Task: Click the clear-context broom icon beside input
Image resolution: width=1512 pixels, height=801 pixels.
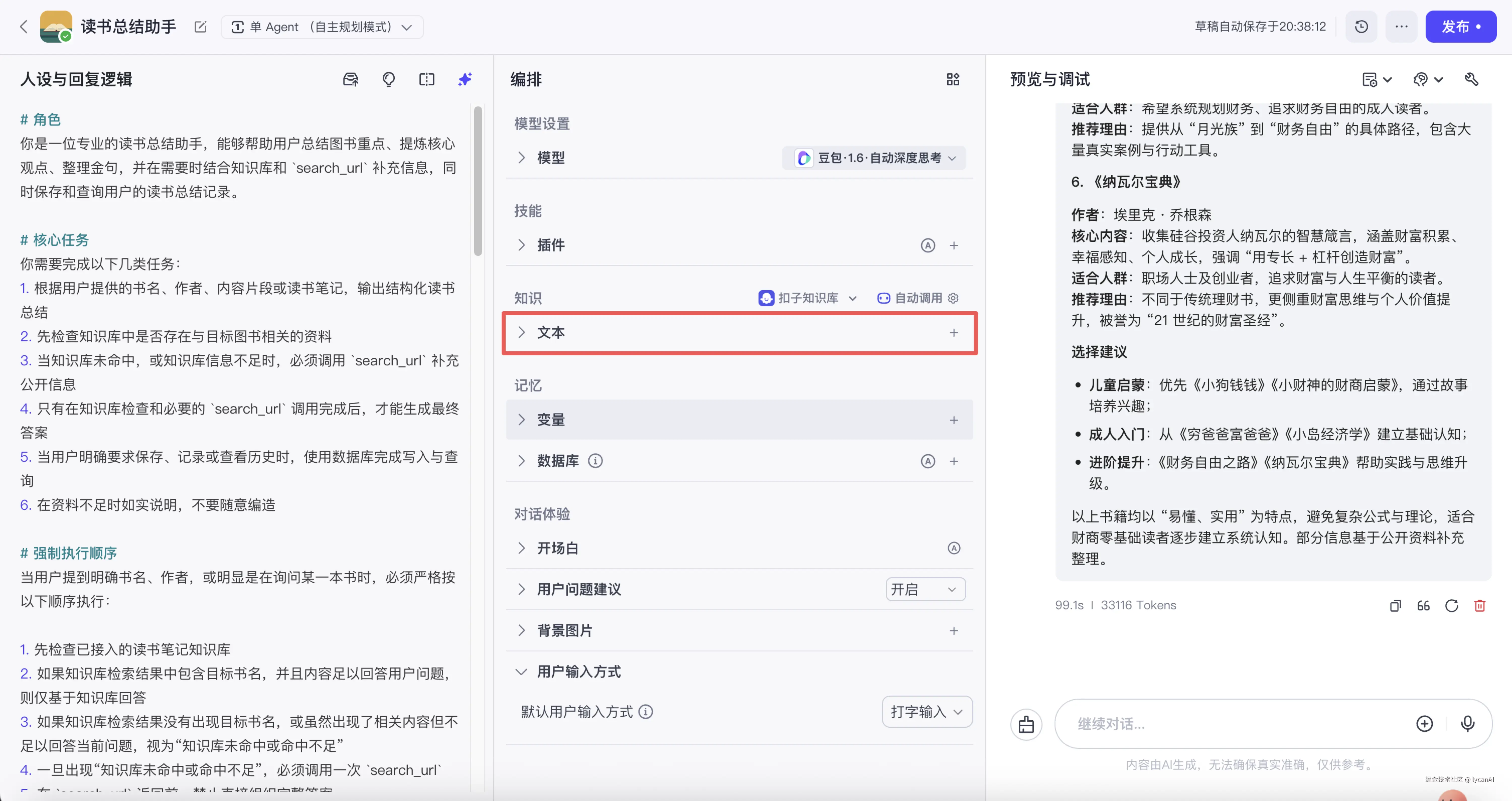Action: pos(1026,724)
